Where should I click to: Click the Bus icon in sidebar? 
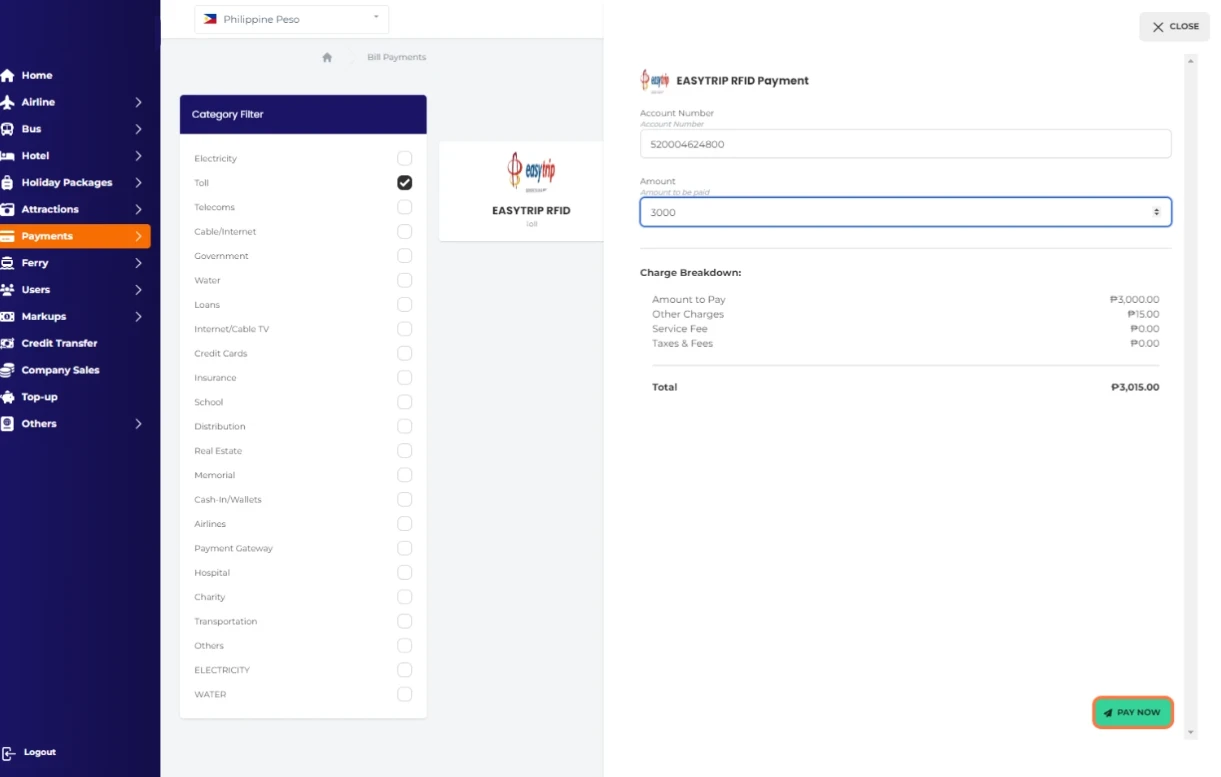8,129
